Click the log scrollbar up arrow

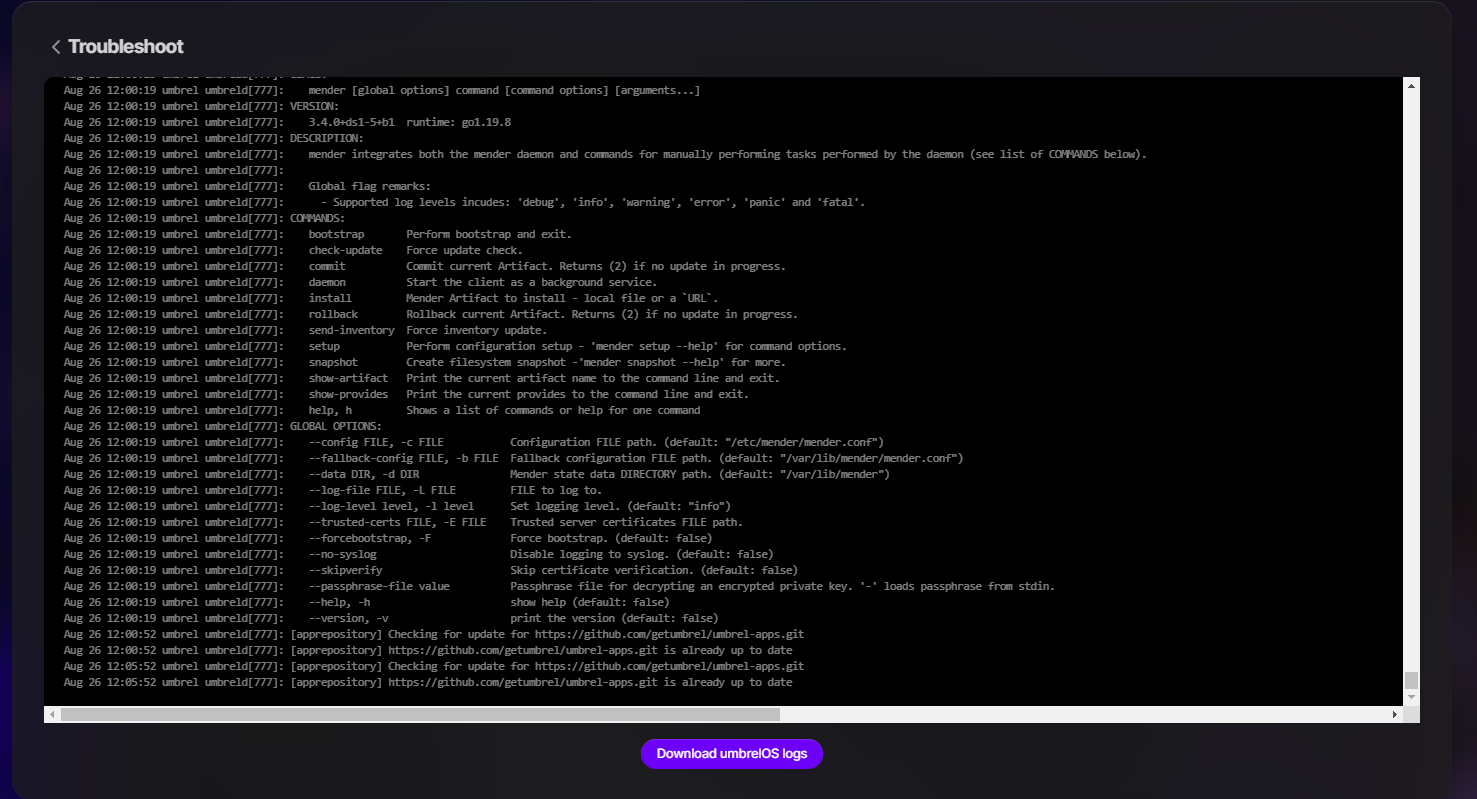pyautogui.click(x=1411, y=86)
